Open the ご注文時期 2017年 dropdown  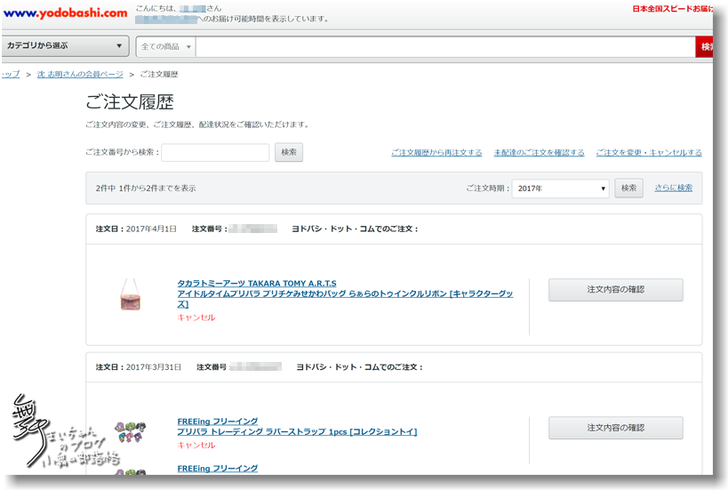tap(560, 188)
